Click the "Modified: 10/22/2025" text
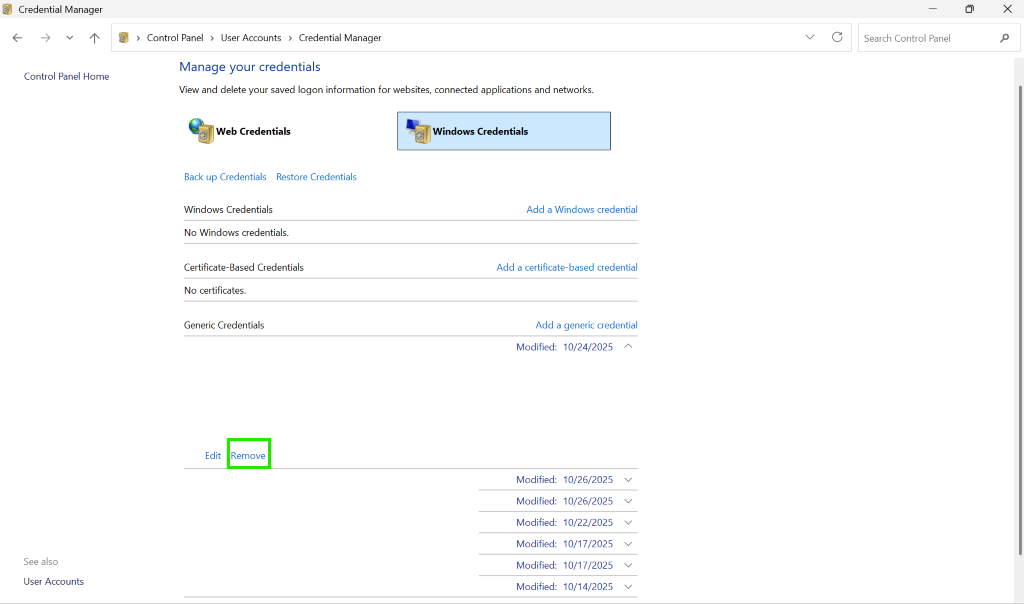 [x=564, y=522]
